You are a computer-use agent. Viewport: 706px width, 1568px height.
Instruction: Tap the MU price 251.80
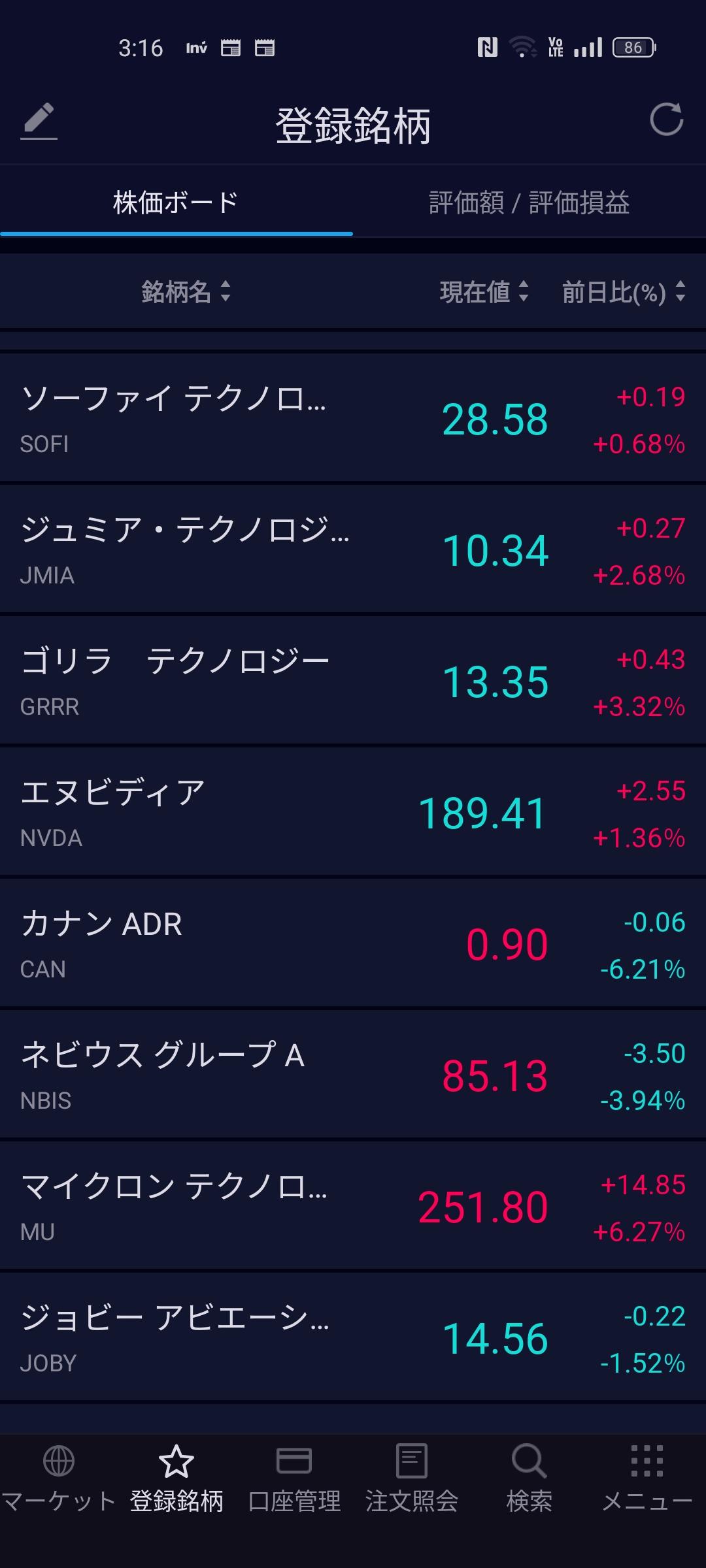tap(482, 1207)
